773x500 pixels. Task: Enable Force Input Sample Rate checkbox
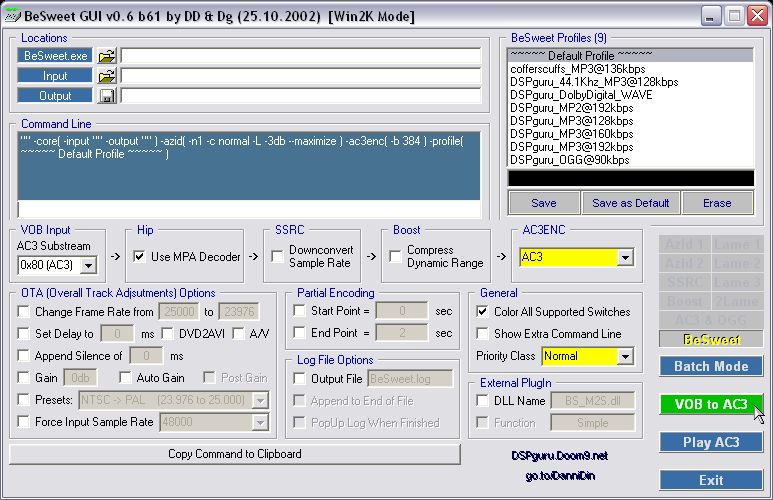[23, 422]
